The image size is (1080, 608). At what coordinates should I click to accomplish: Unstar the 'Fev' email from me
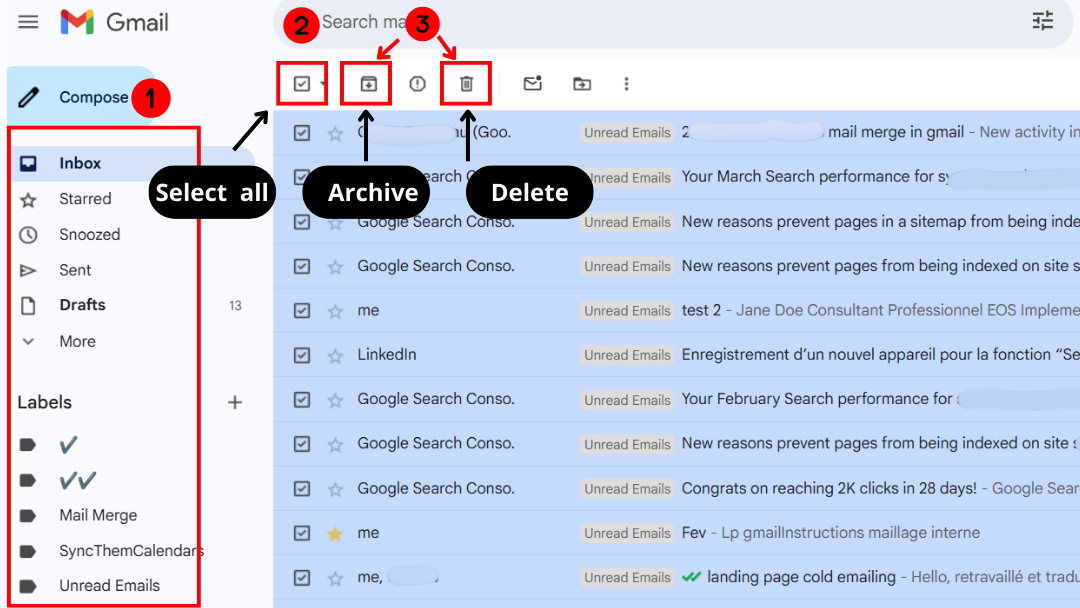click(x=335, y=533)
